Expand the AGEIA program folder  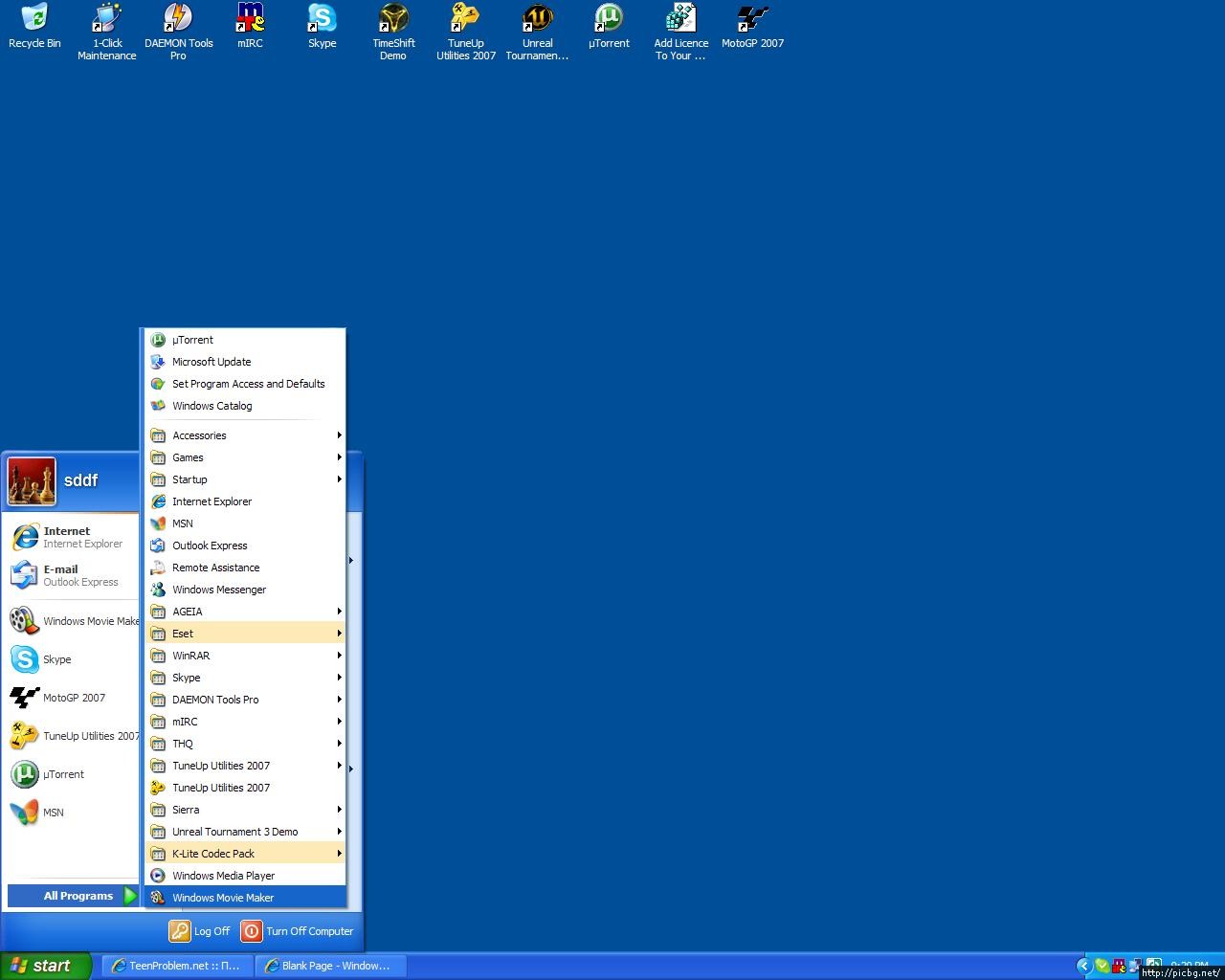click(x=245, y=612)
